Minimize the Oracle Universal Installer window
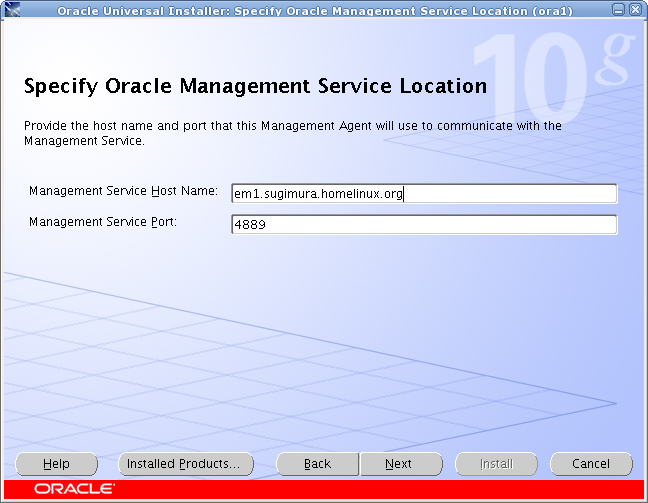Screen dimensions: 648x503 (x=618, y=10)
